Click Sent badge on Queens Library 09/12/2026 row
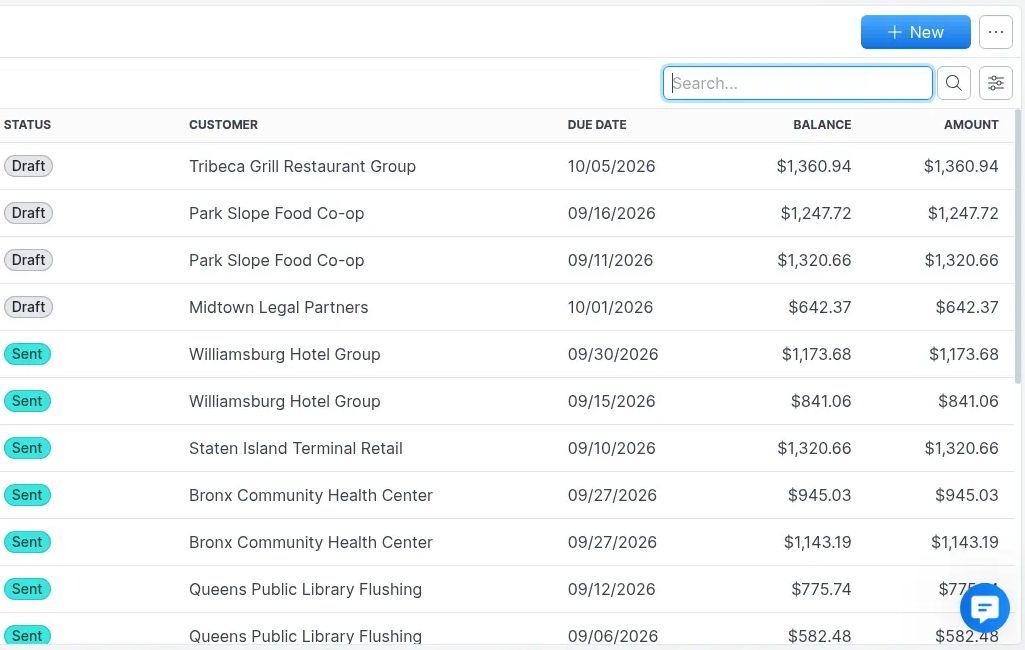This screenshot has height=650, width=1025. point(27,589)
